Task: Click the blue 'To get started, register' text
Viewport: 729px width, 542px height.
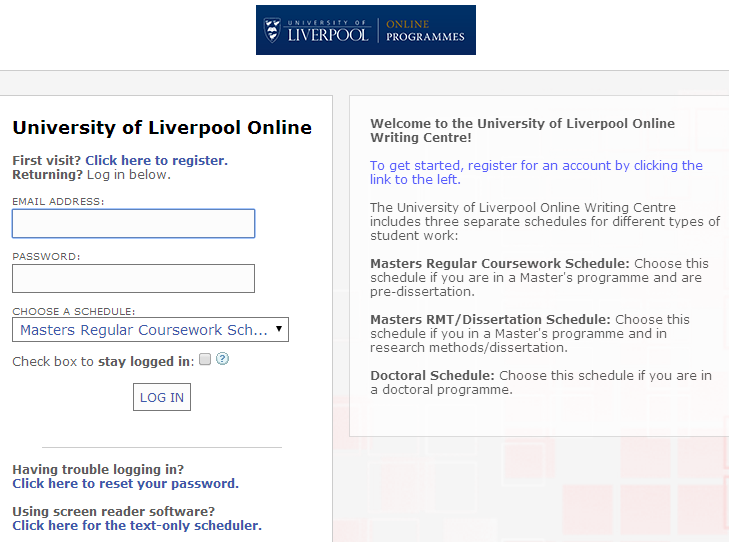Action: click(536, 172)
